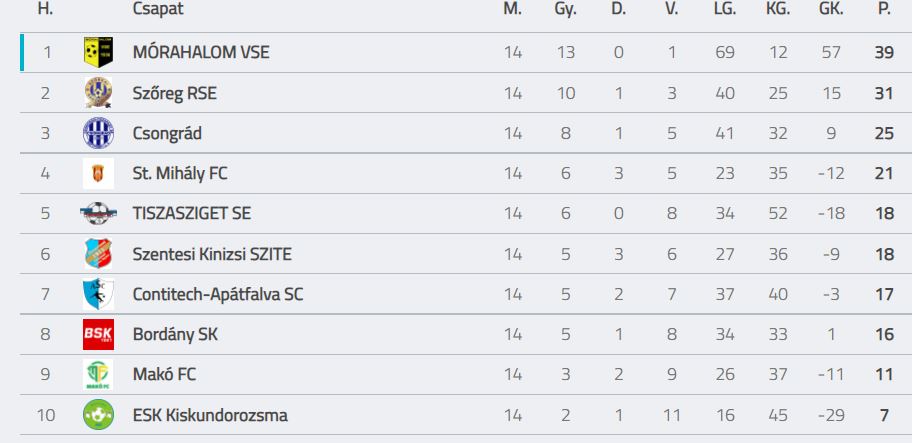Screen dimensions: 912x443
Task: Select the Bordány SK team name
Action: tap(175, 334)
